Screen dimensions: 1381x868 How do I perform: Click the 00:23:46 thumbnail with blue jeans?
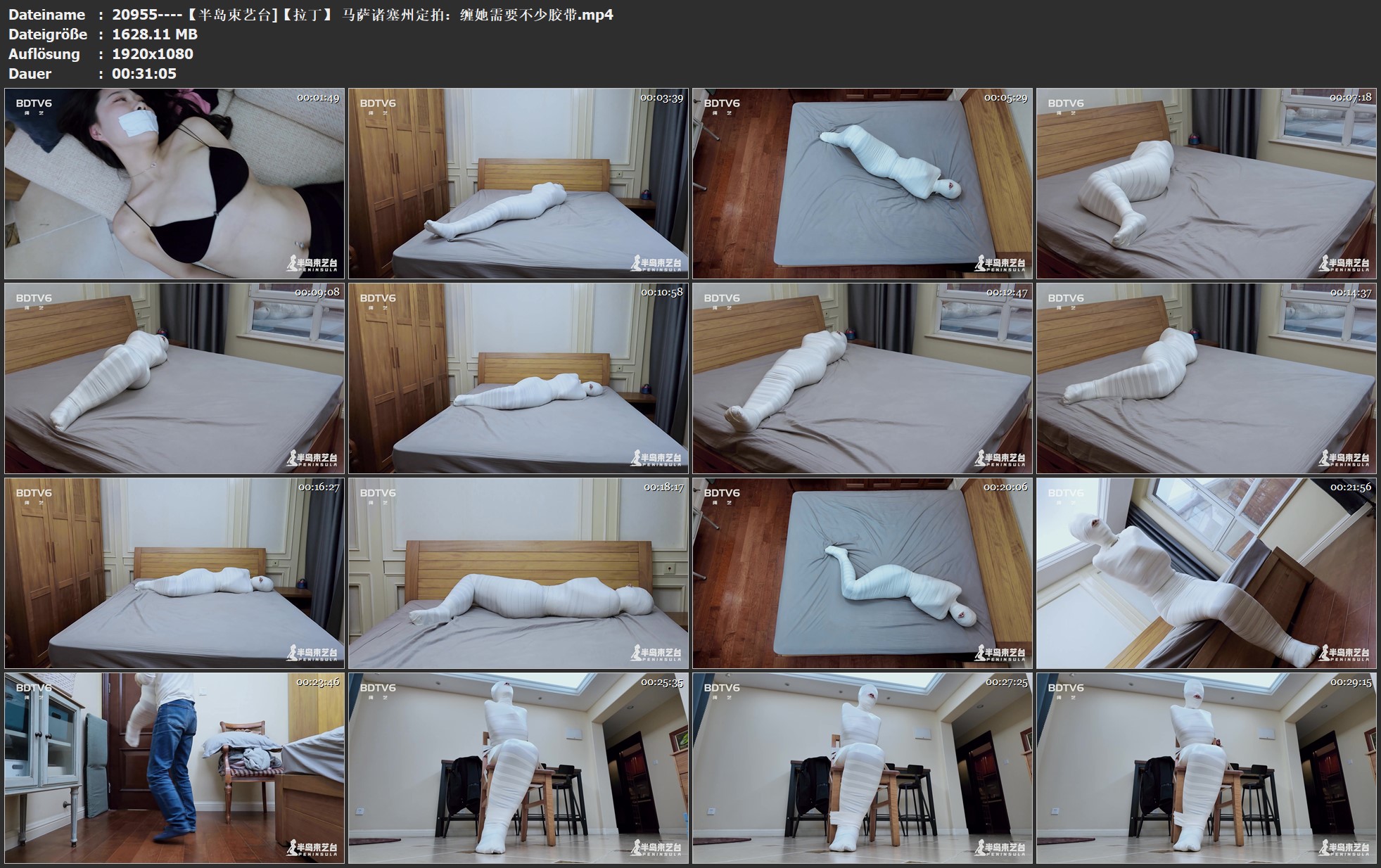tap(174, 768)
